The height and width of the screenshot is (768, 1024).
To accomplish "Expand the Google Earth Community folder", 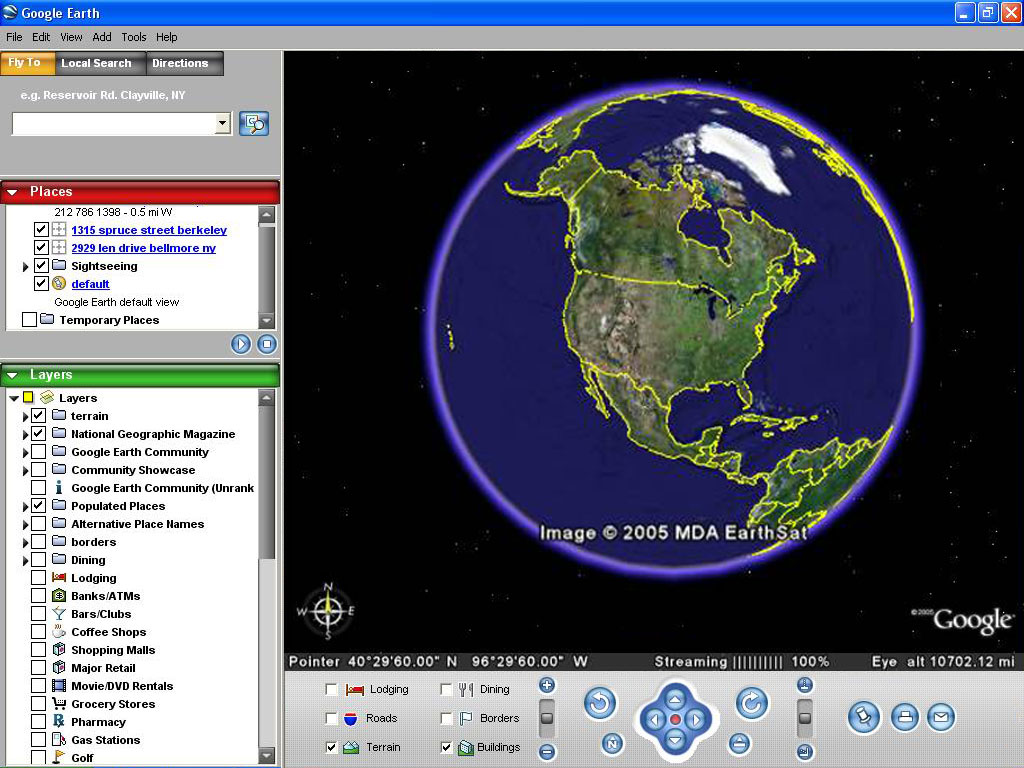I will point(25,452).
